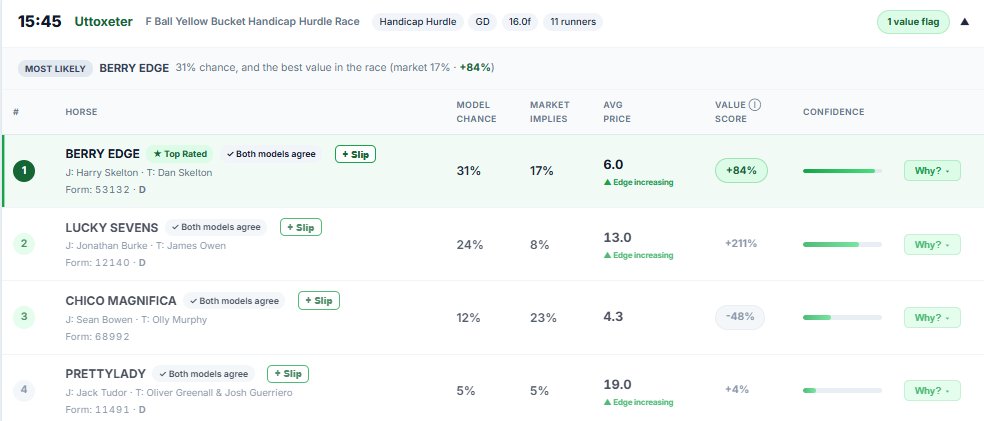Click rank 1 circle for BERRY EDGE

pyautogui.click(x=24, y=171)
